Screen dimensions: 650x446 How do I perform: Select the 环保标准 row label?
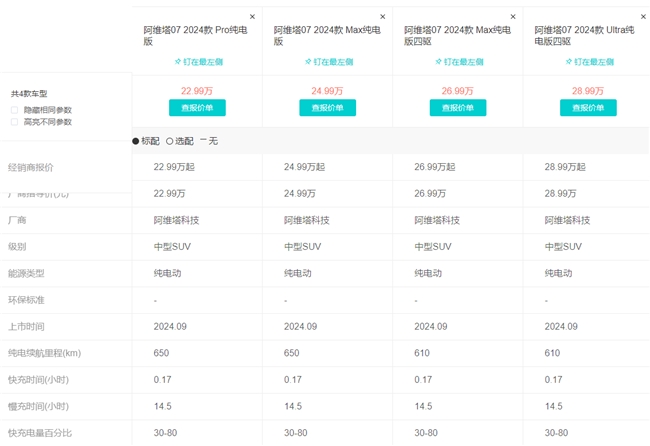pyautogui.click(x=26, y=300)
